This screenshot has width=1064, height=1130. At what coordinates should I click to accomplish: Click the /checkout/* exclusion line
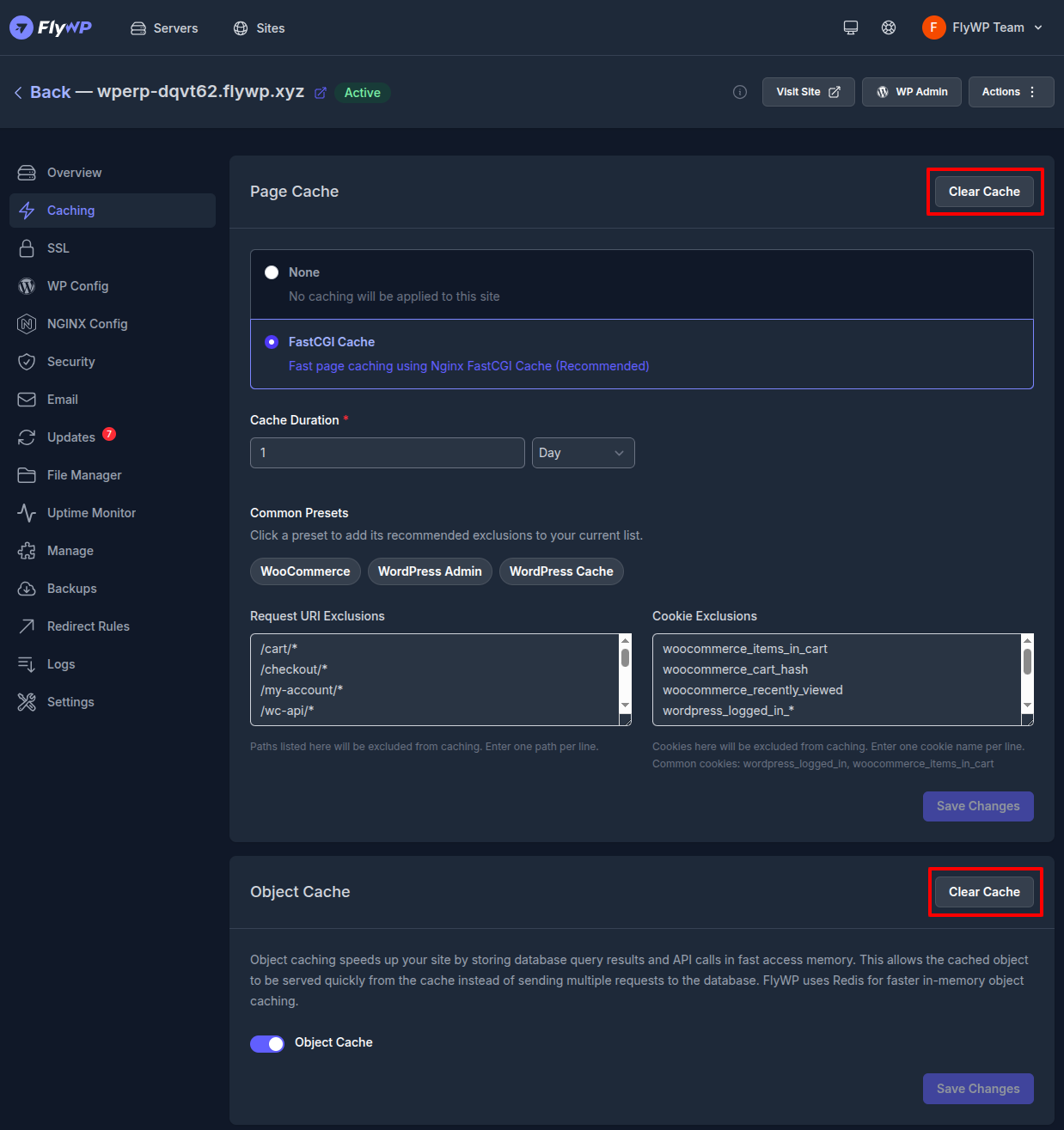point(294,669)
